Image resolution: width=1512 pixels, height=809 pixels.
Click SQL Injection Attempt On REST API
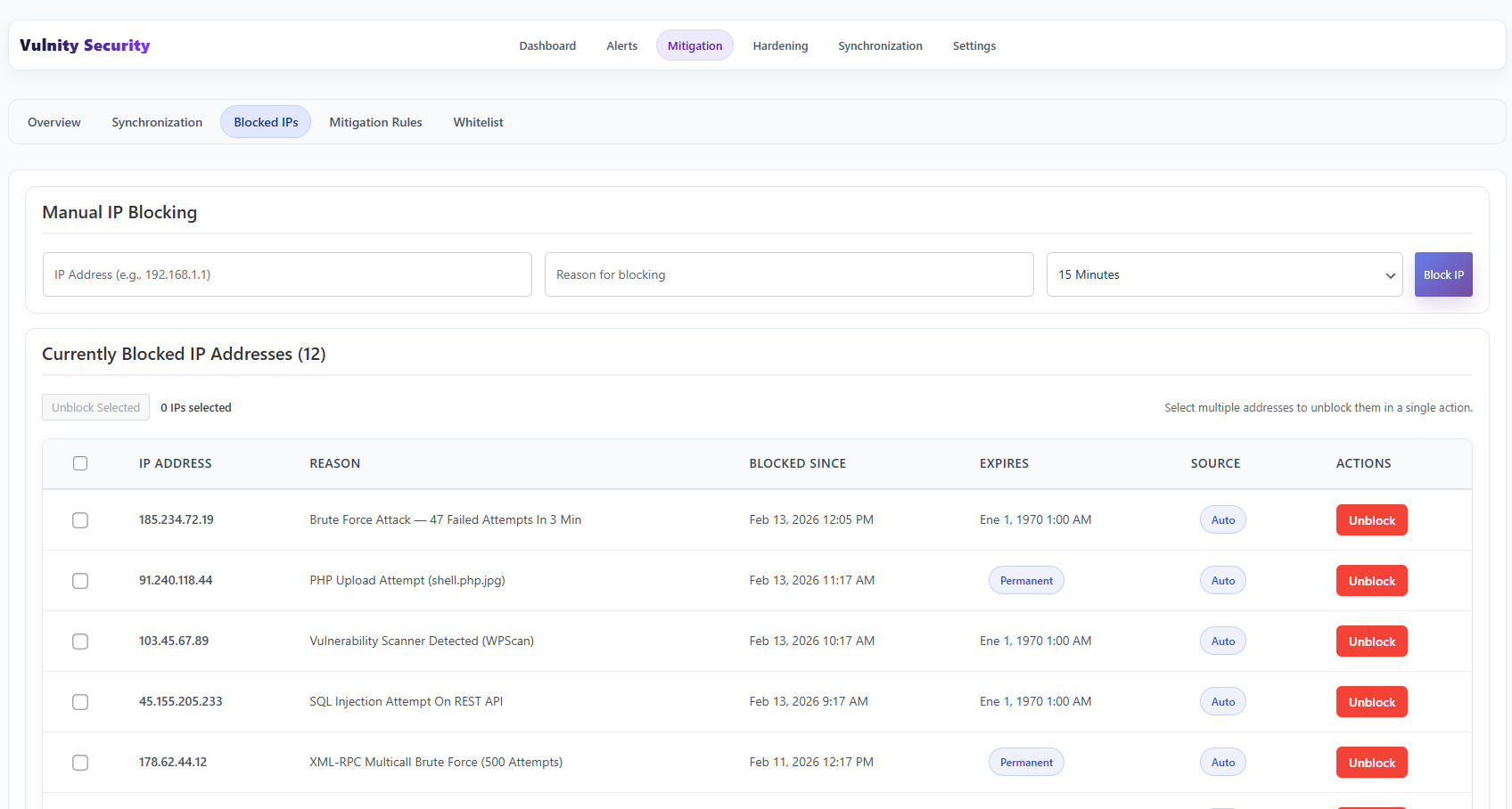tap(406, 701)
